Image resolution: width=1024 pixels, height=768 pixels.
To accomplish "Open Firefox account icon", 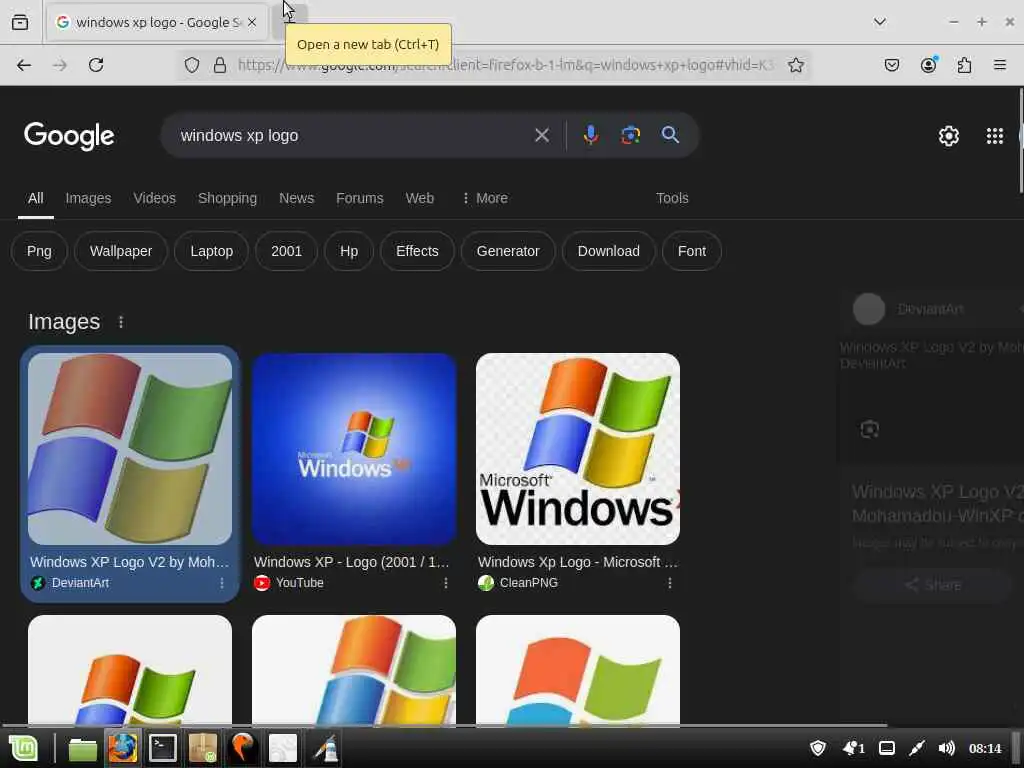I will [x=929, y=65].
